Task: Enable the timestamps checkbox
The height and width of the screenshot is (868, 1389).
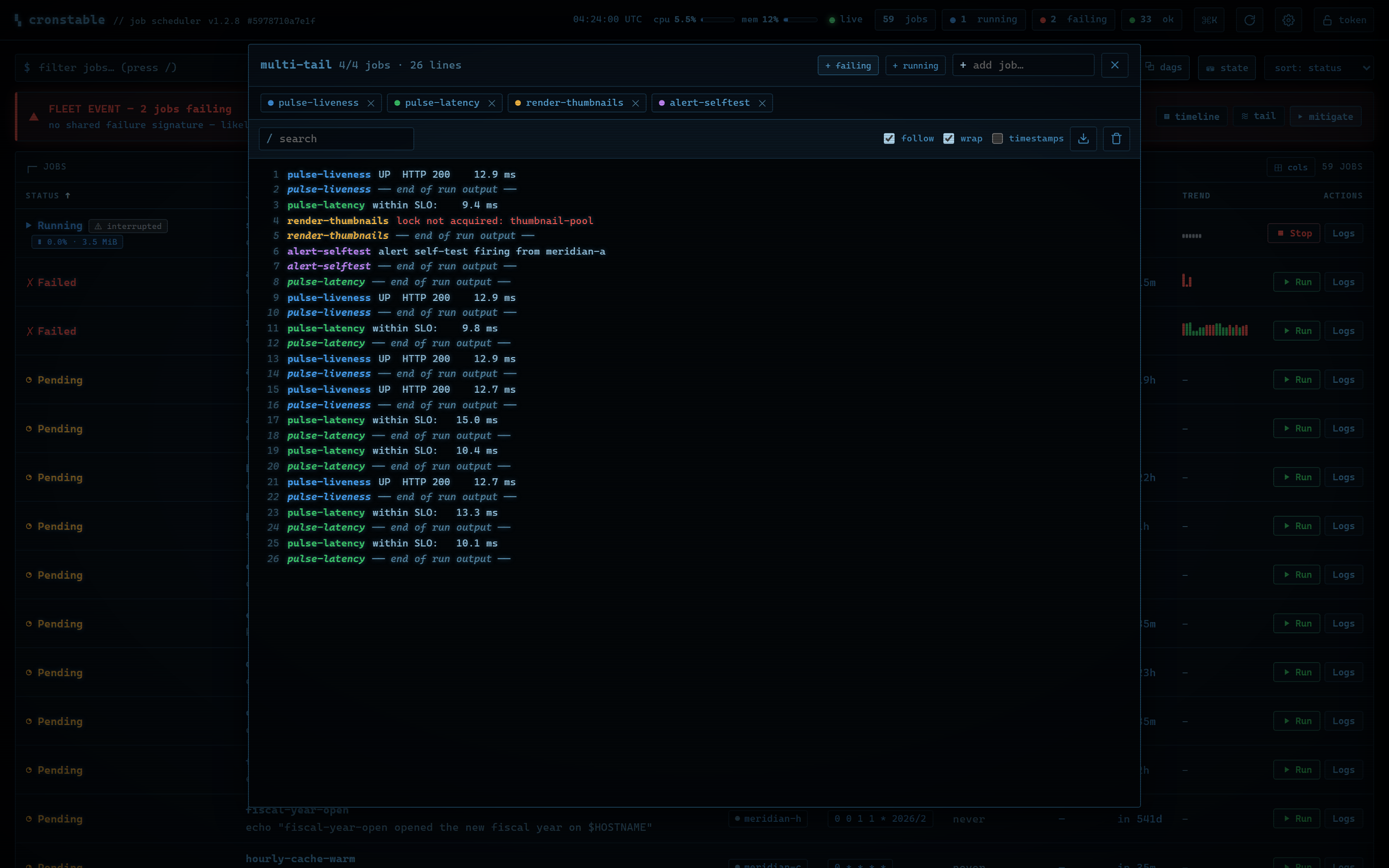Action: [x=998, y=138]
